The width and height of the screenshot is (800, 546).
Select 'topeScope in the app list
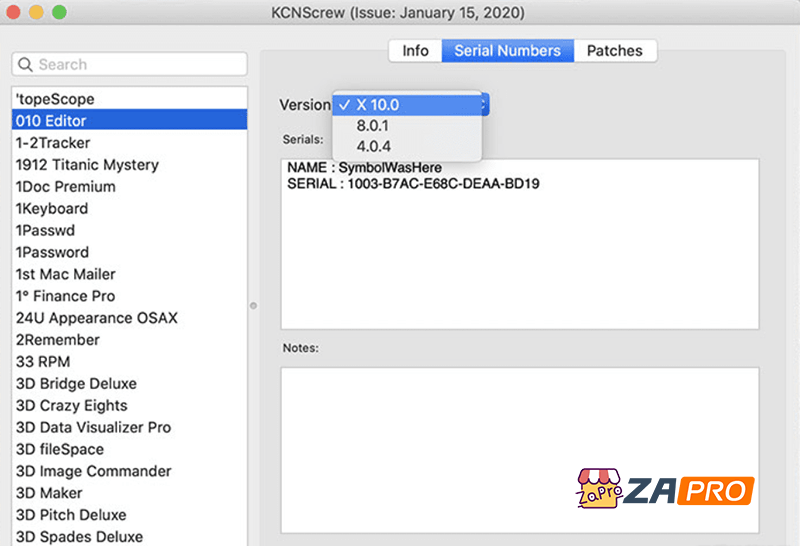pos(55,99)
